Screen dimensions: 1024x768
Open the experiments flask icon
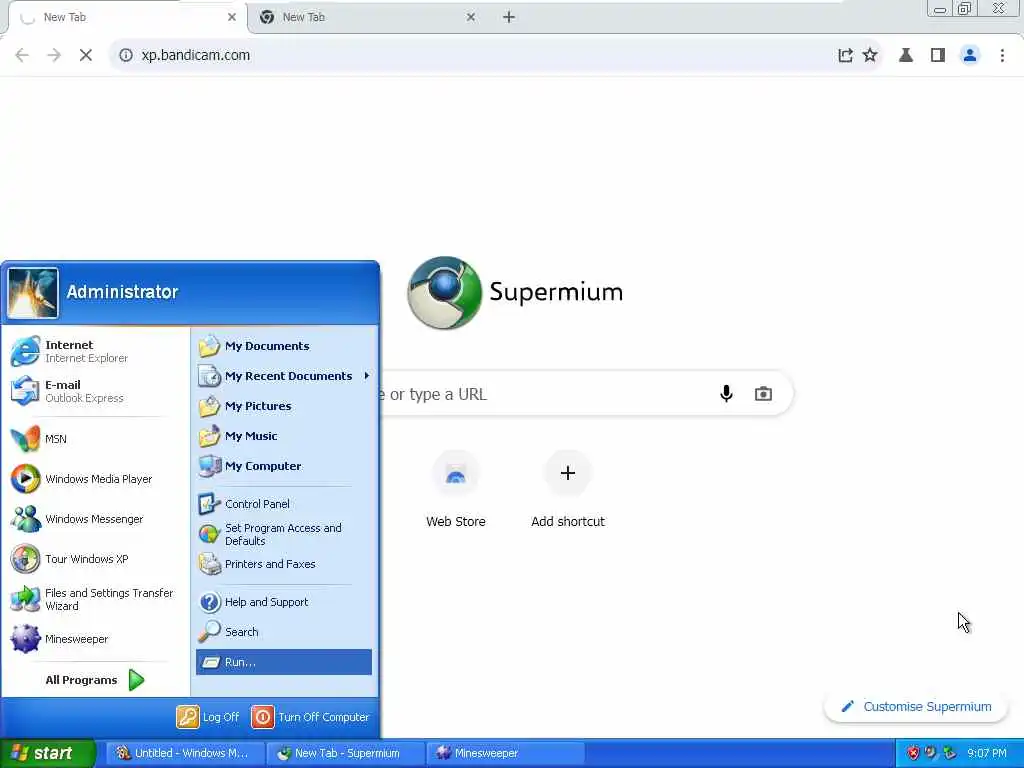[906, 56]
